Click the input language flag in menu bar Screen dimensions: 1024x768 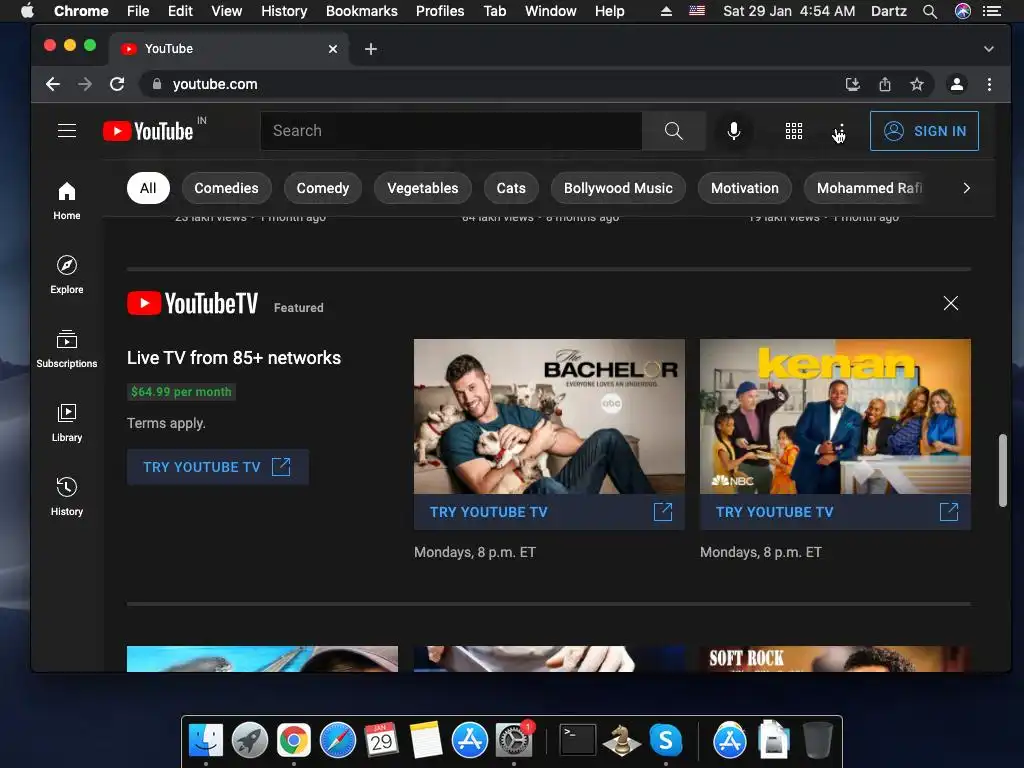(697, 11)
